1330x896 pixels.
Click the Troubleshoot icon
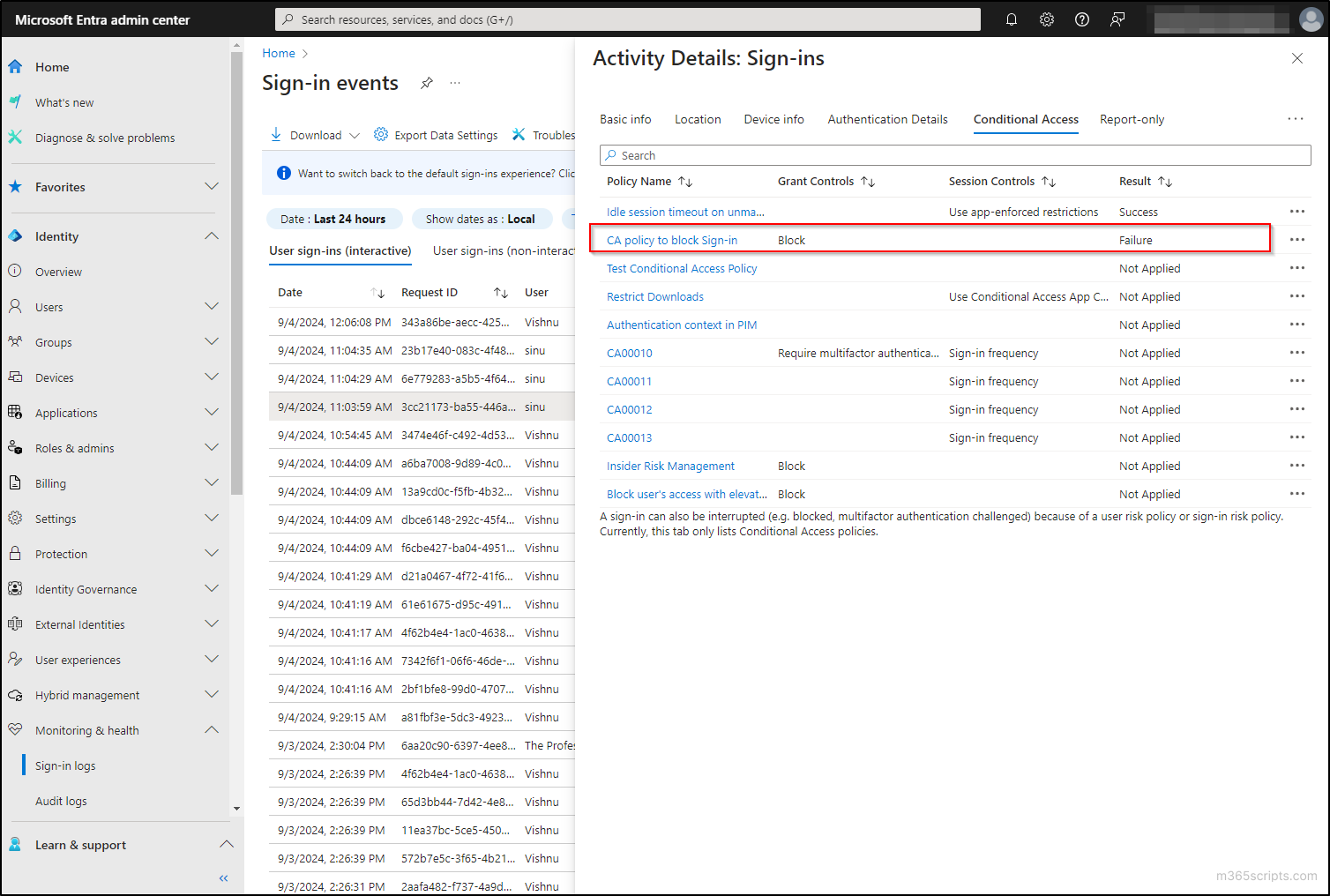tap(519, 135)
